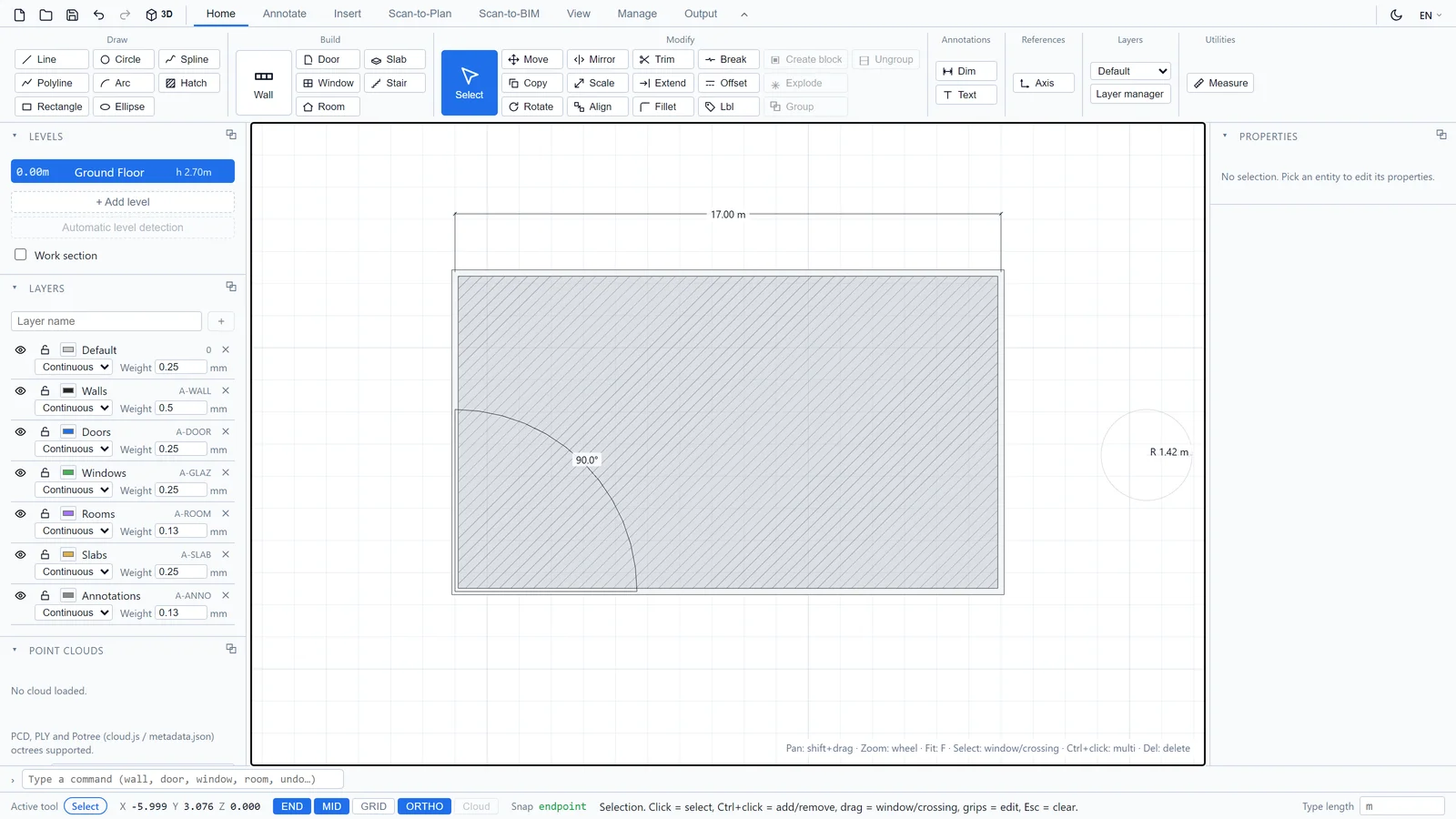
Task: Open the Output tab
Action: click(x=701, y=14)
